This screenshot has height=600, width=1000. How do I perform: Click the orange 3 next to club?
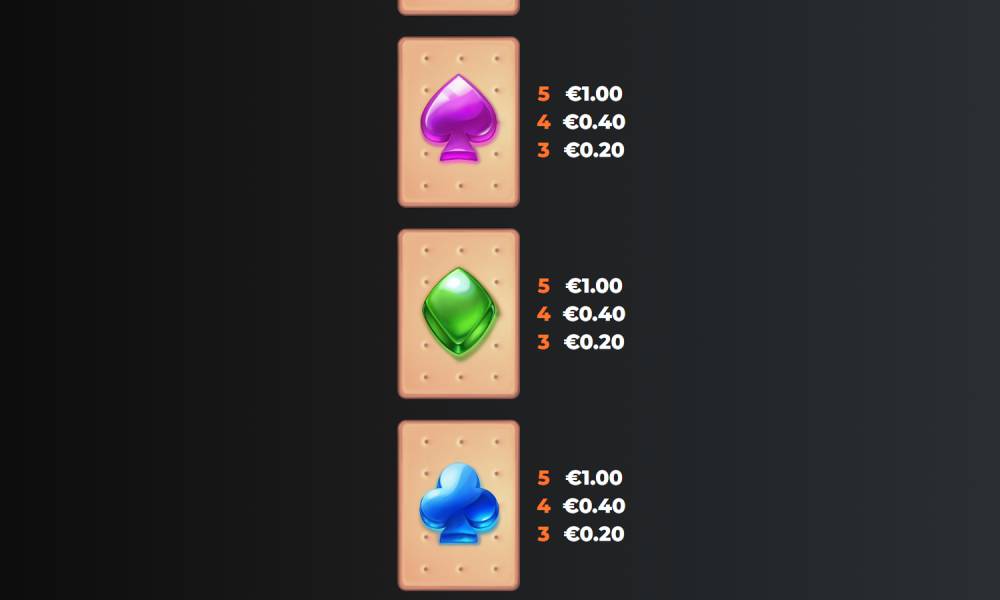[543, 534]
